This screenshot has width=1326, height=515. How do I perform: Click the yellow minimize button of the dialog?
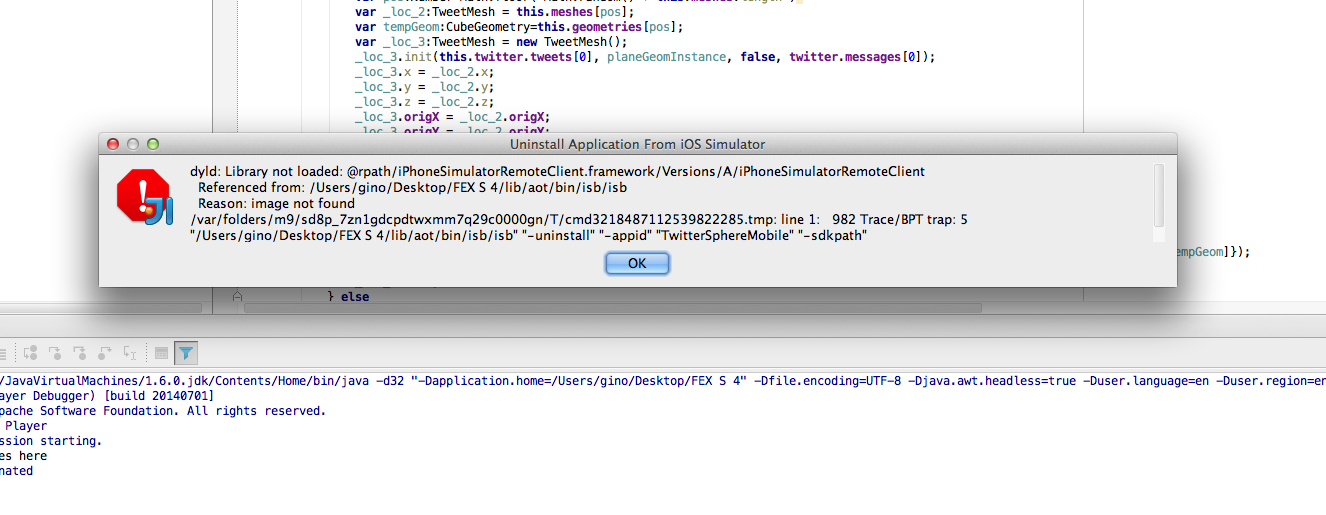pyautogui.click(x=133, y=145)
